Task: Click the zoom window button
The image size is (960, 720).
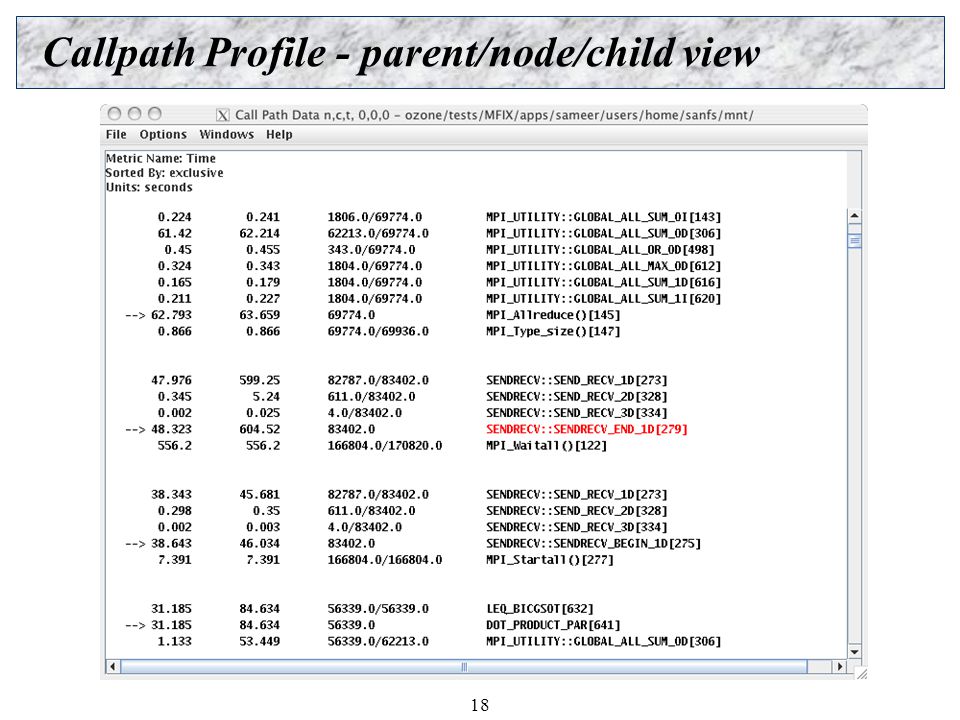Action: tap(155, 114)
